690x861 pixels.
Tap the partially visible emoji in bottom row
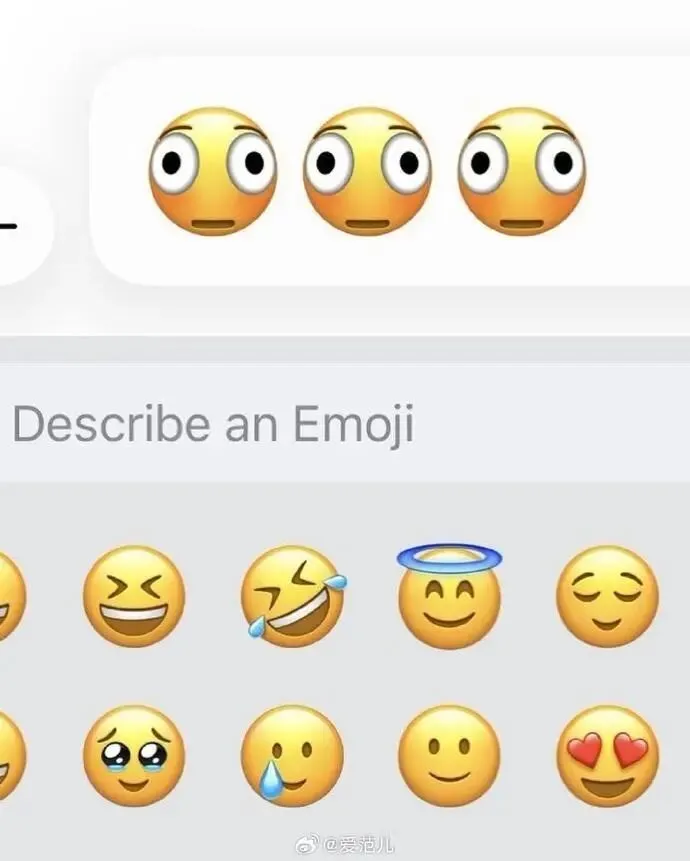click(x=12, y=756)
